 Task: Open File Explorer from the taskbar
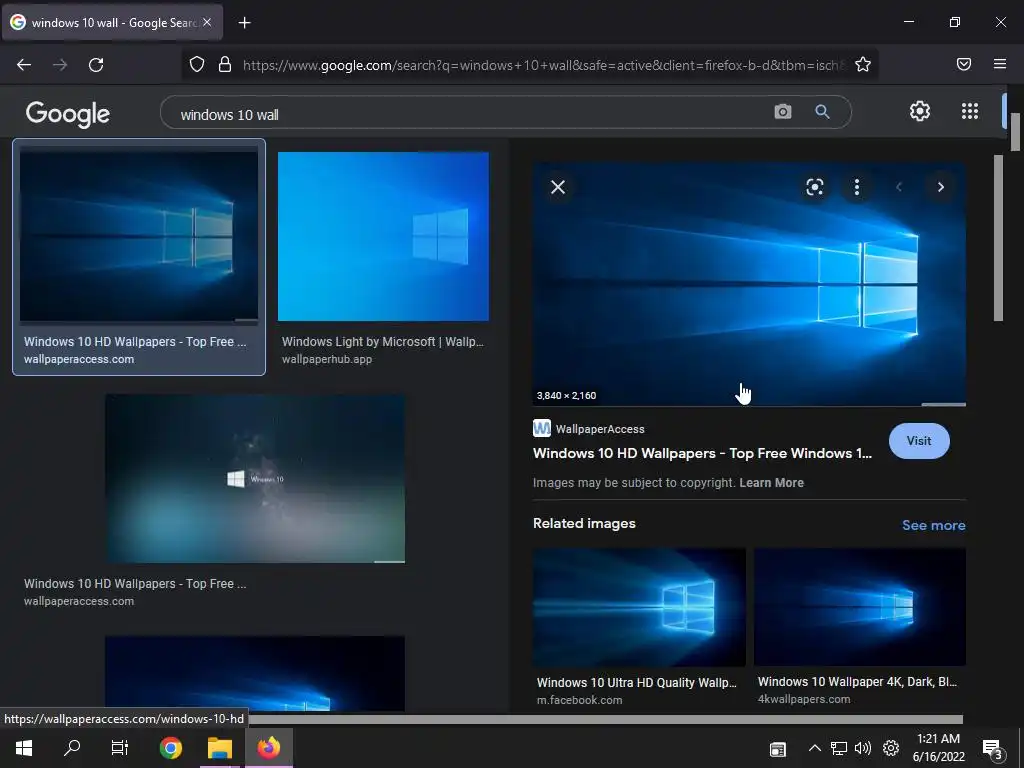[x=220, y=748]
